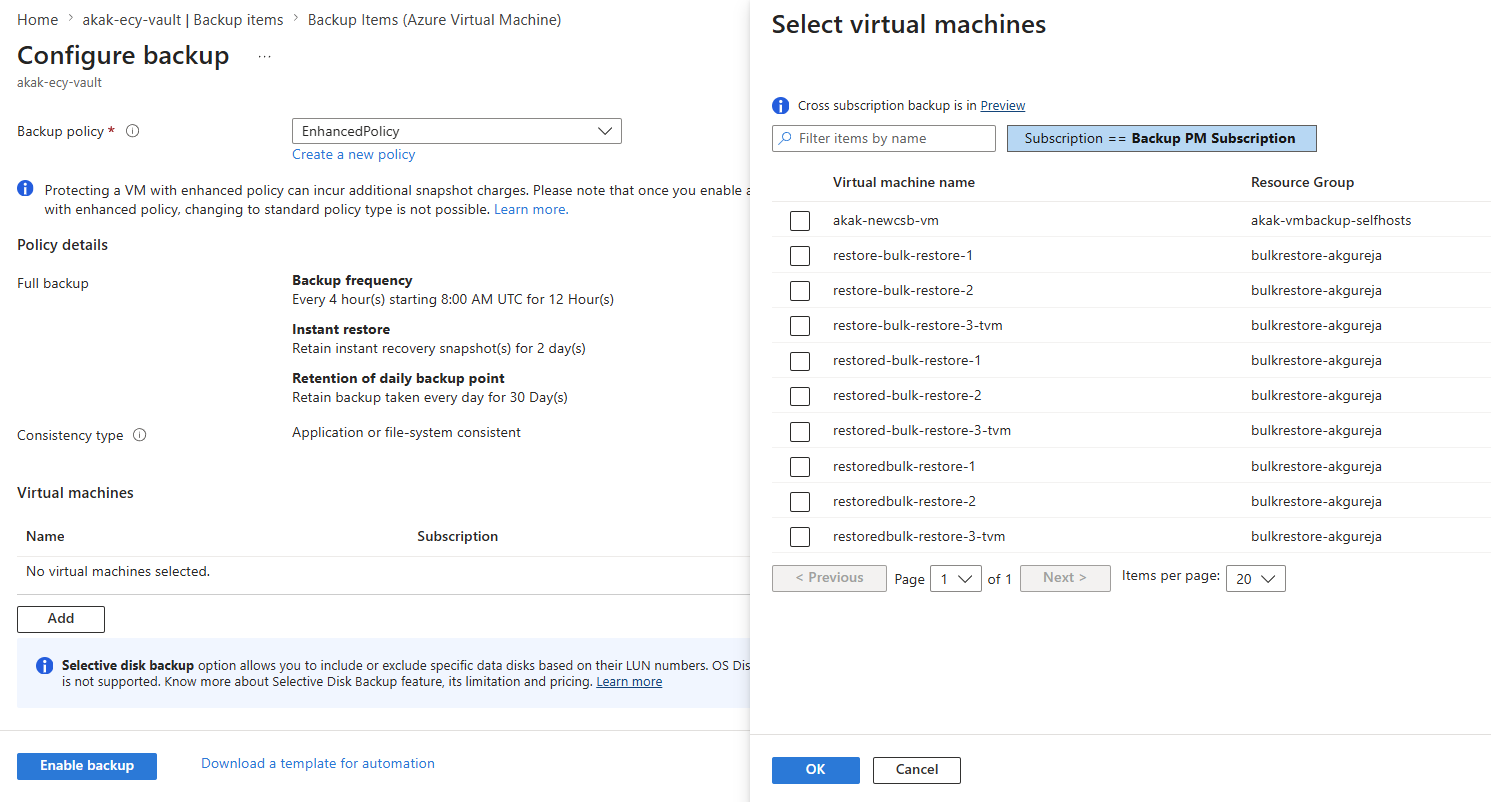The image size is (1491, 802).
Task: Open the Page number dropdown
Action: click(x=956, y=578)
